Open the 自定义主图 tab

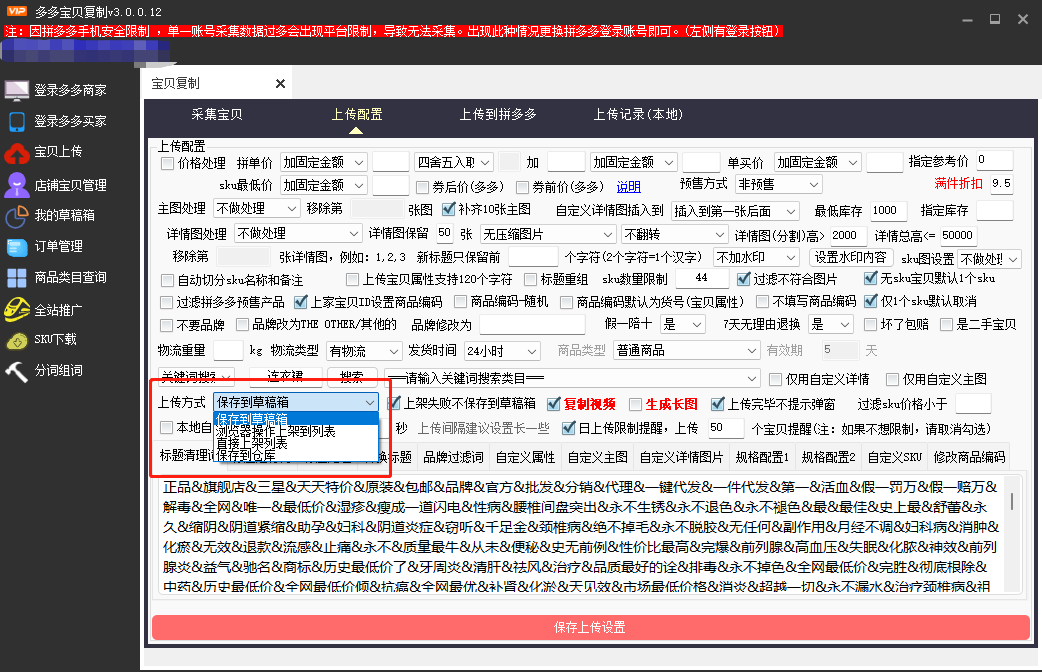597,457
